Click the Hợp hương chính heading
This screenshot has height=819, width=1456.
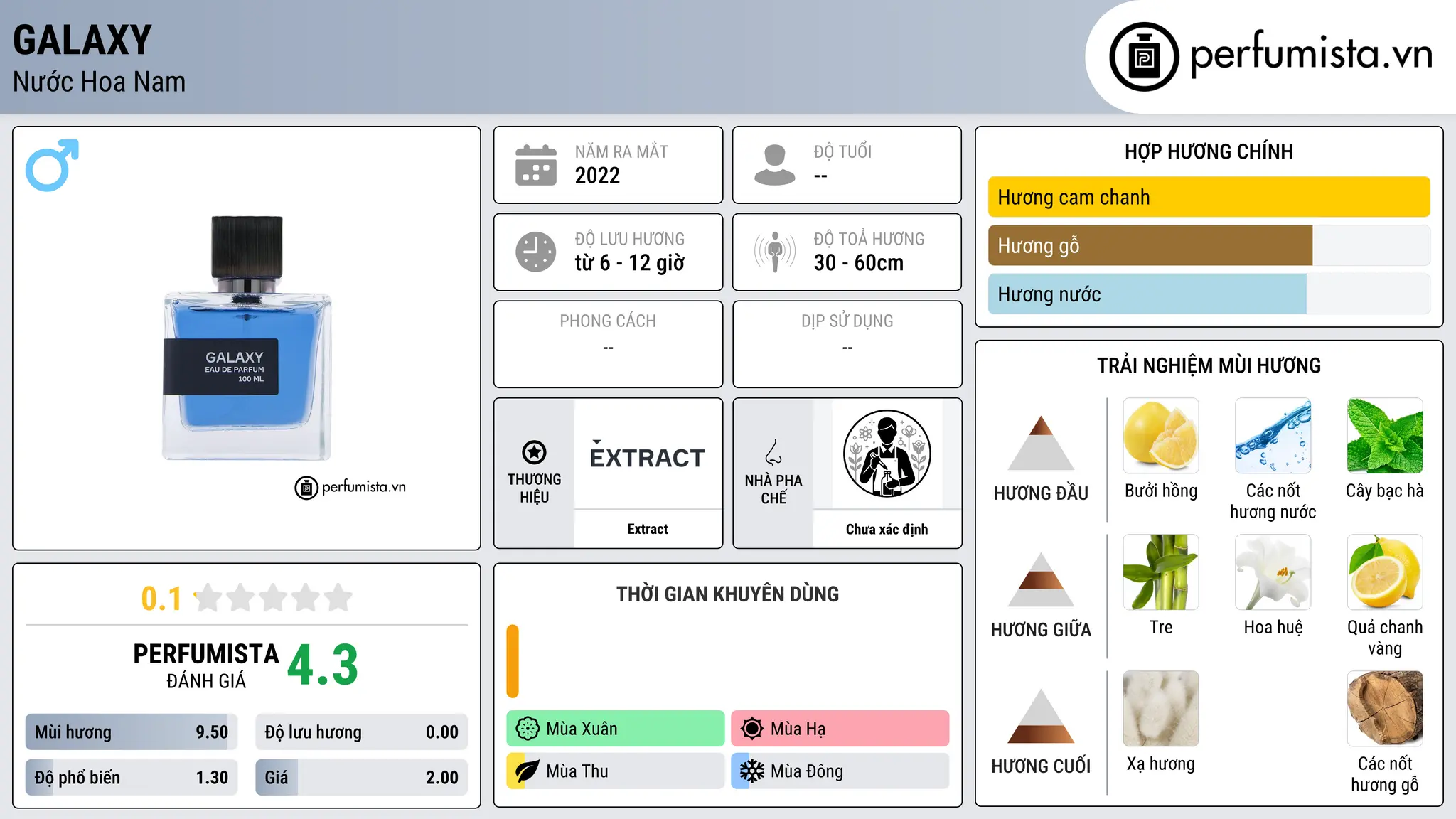point(1209,151)
